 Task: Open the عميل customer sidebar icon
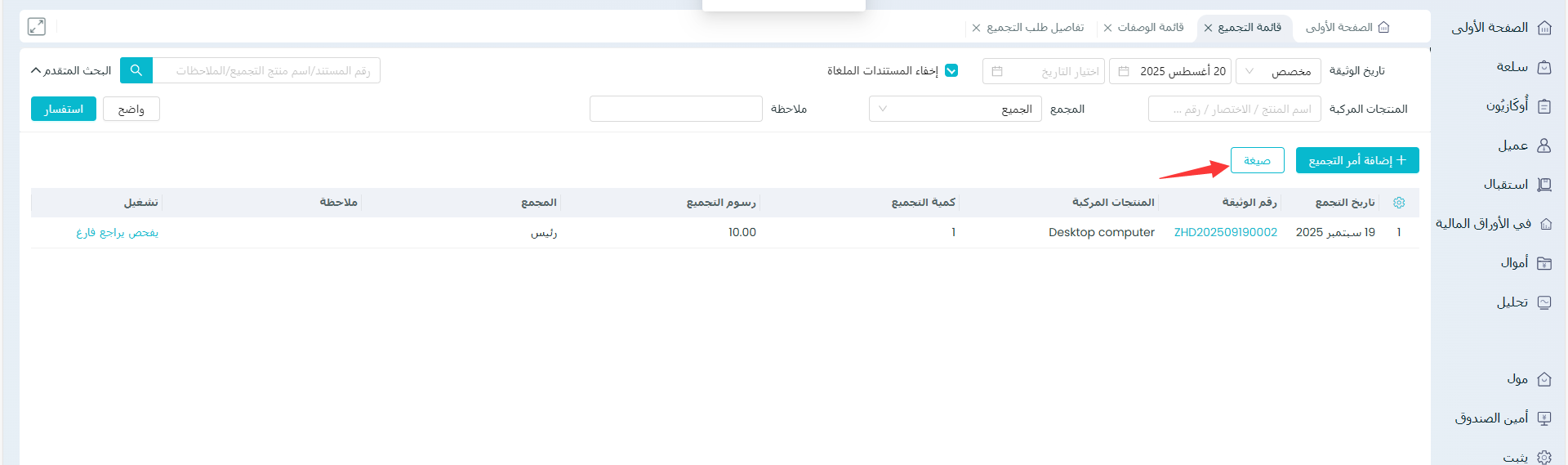[x=1543, y=145]
